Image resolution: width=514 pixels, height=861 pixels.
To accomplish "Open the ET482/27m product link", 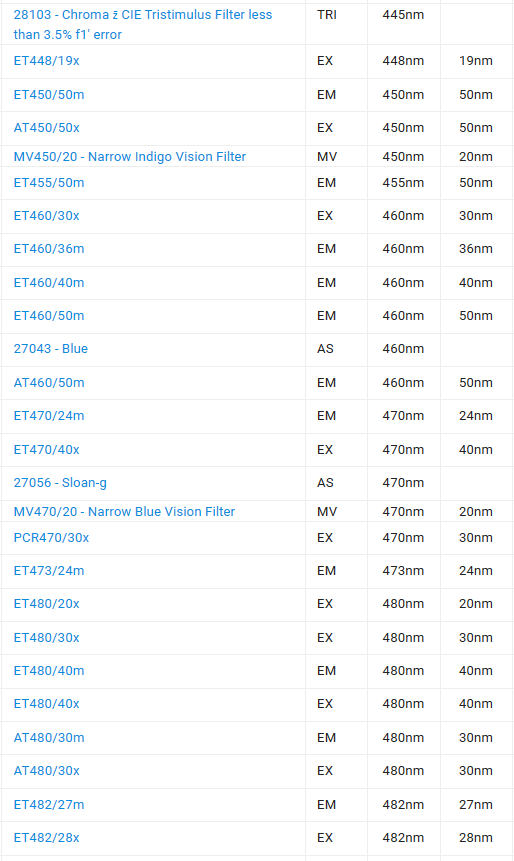I will pos(49,804).
